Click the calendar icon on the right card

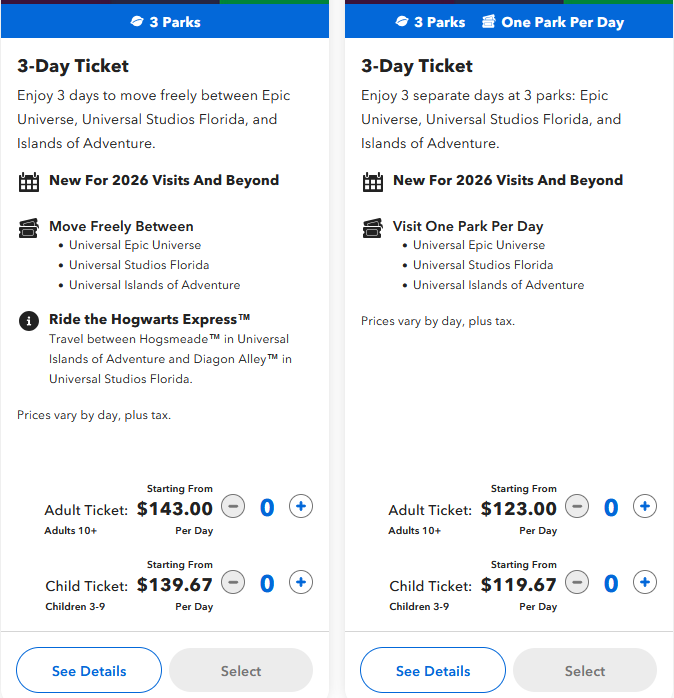click(x=372, y=182)
